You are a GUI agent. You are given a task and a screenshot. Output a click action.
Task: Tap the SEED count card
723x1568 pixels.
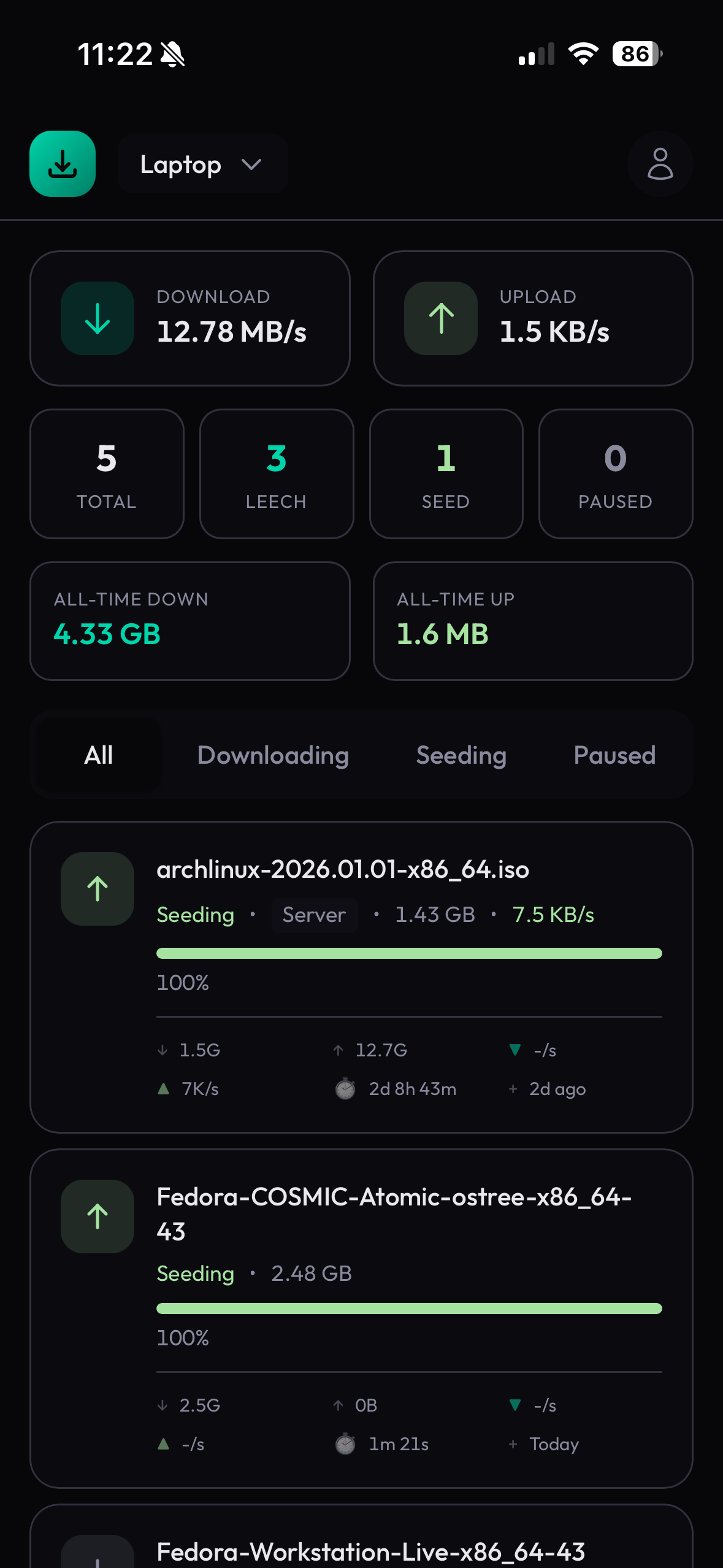point(446,474)
